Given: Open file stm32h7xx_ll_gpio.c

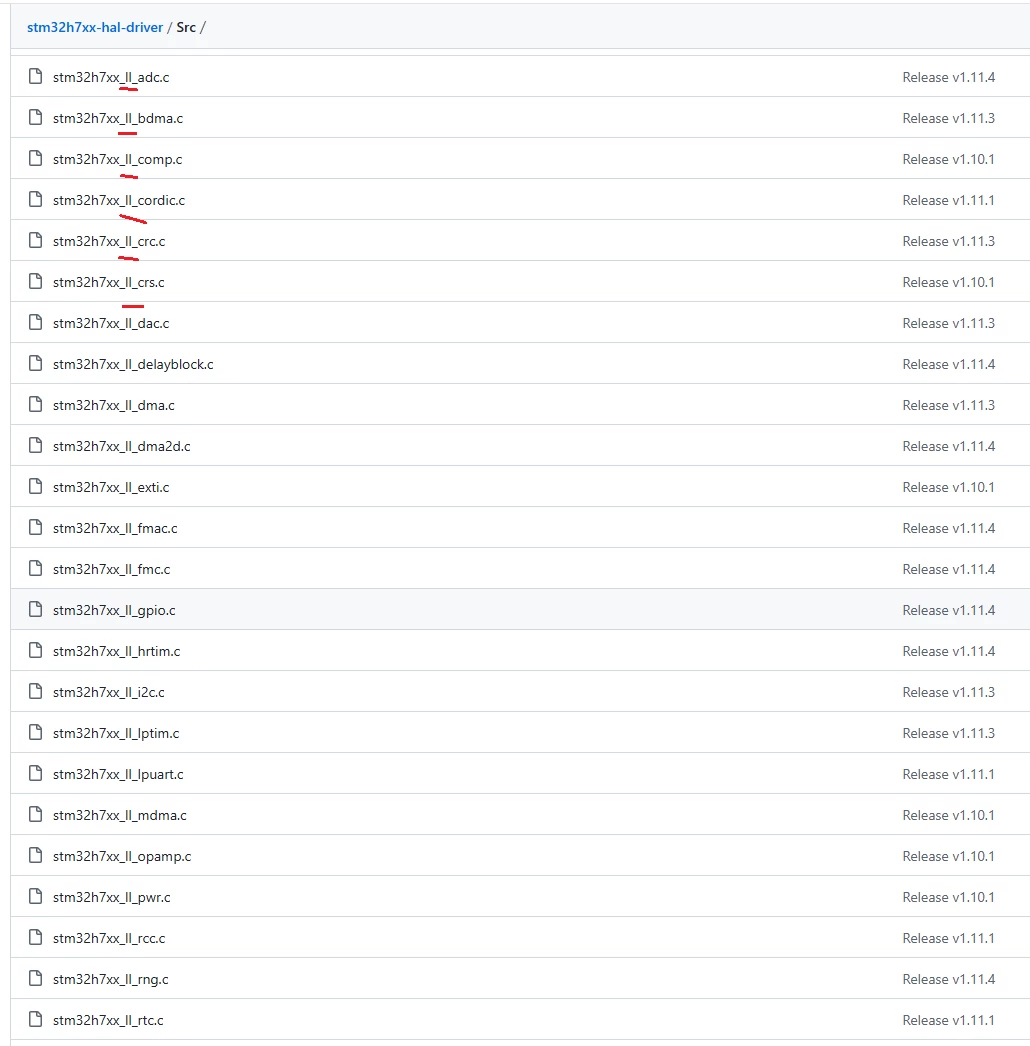Looking at the screenshot, I should 114,610.
